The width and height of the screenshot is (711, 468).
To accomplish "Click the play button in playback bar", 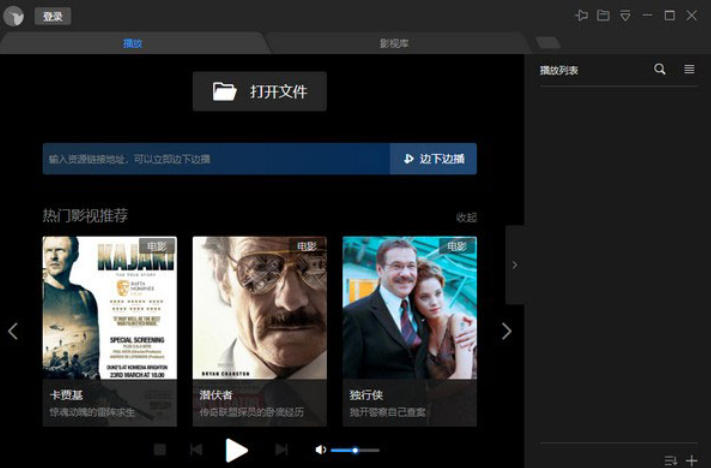I will click(x=236, y=450).
